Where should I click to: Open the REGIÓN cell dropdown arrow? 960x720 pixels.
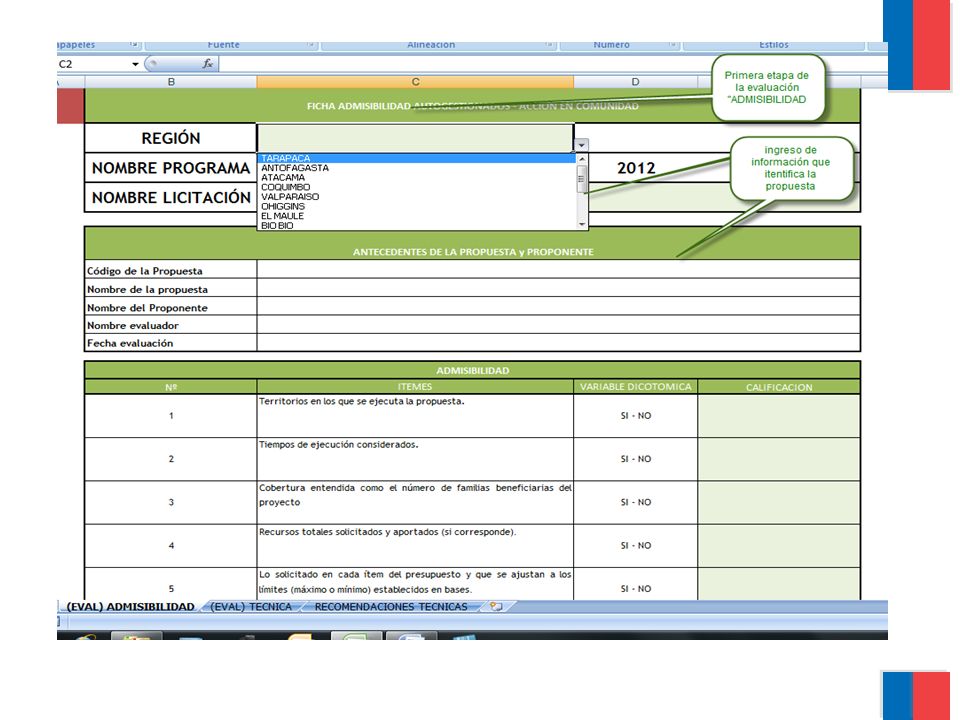[x=581, y=145]
